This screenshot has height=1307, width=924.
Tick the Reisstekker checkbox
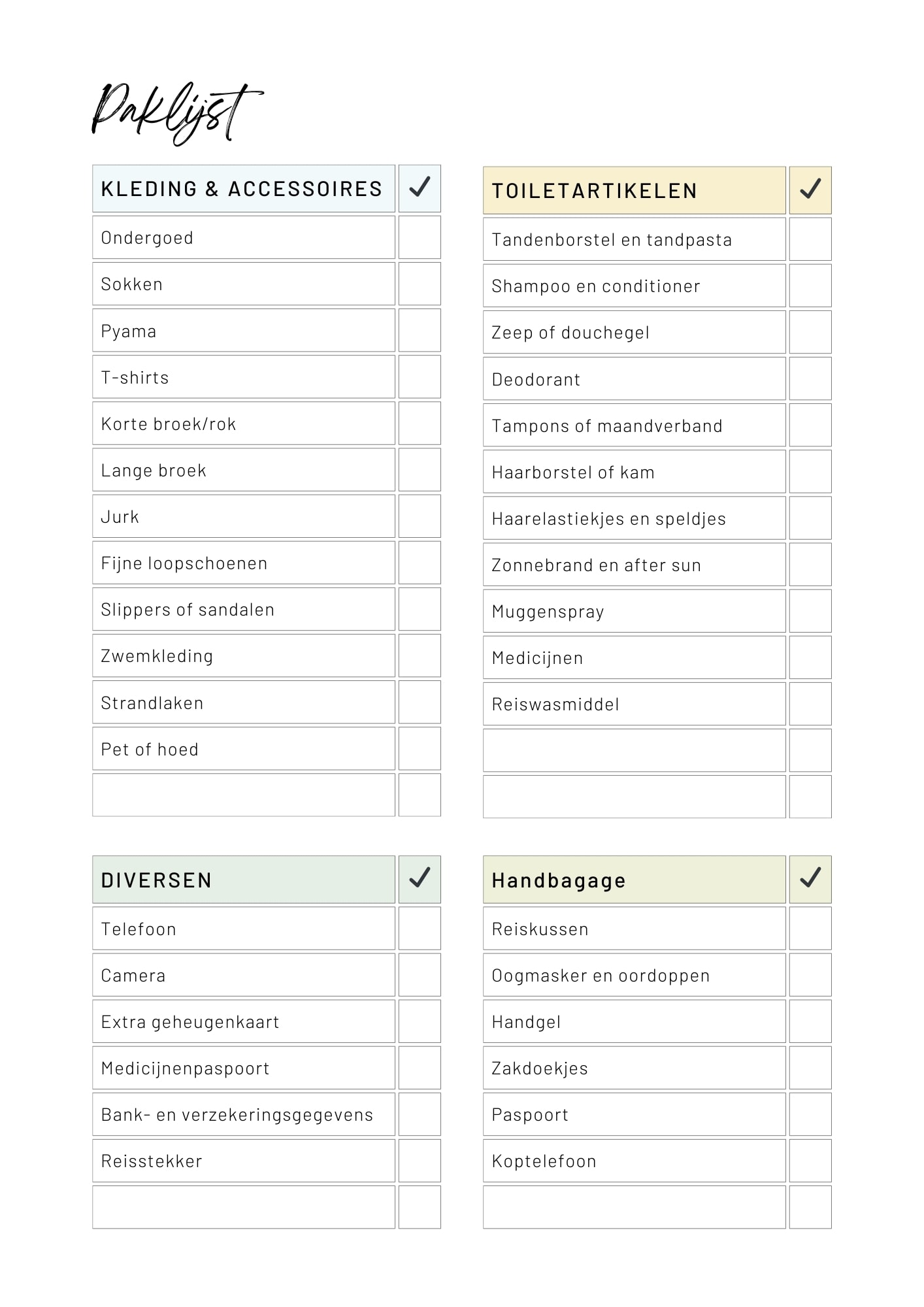click(x=420, y=1161)
